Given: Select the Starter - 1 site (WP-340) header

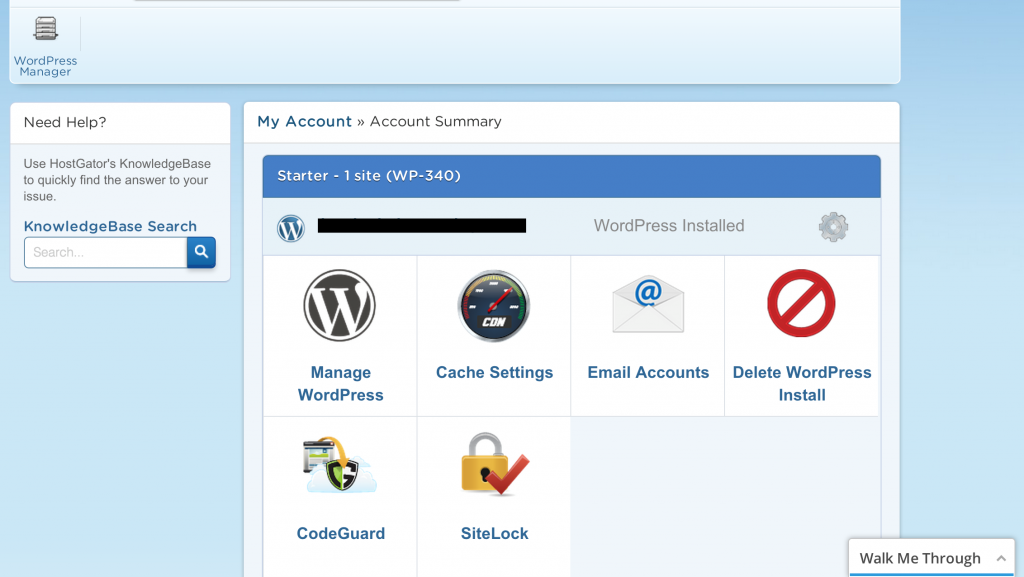Looking at the screenshot, I should pos(571,176).
